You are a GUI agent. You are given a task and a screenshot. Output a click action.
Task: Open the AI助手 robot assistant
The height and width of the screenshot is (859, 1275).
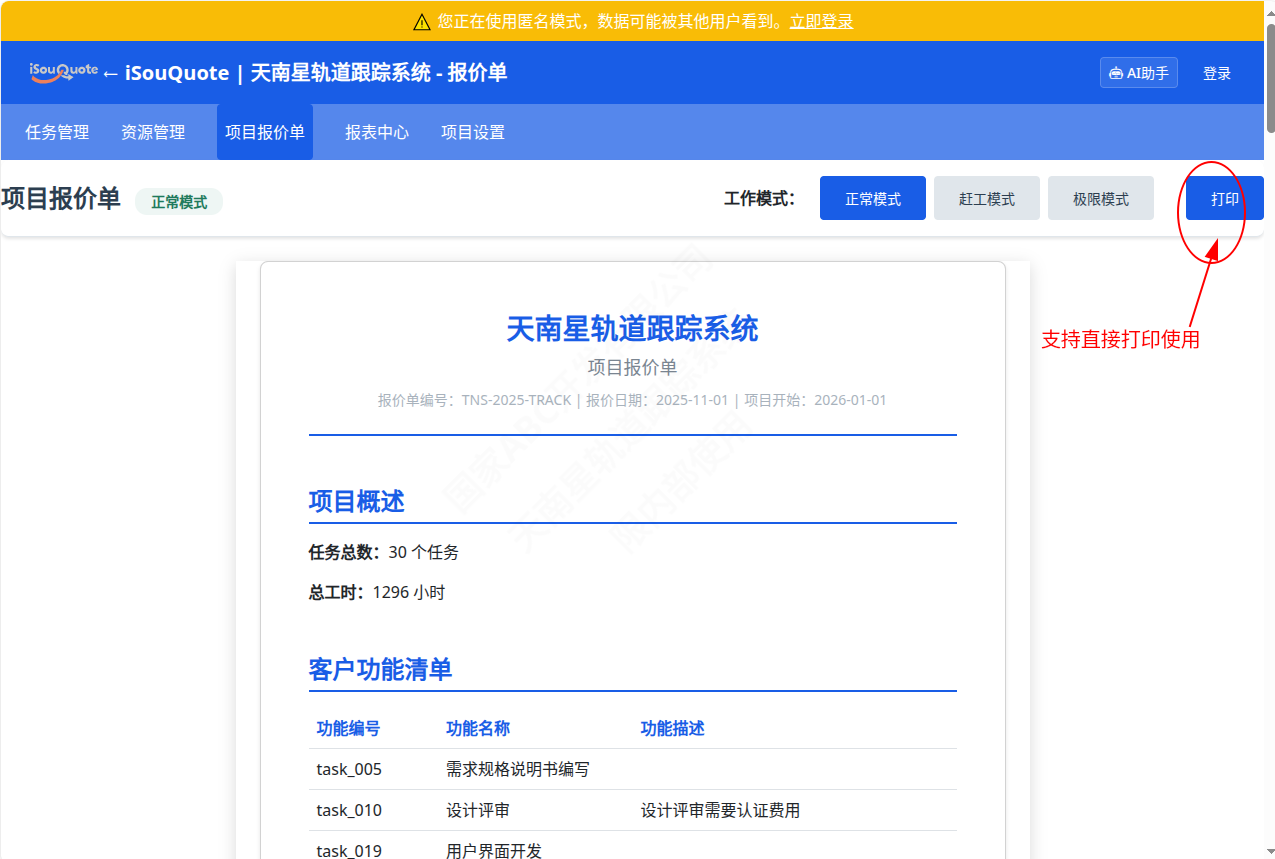point(1138,73)
